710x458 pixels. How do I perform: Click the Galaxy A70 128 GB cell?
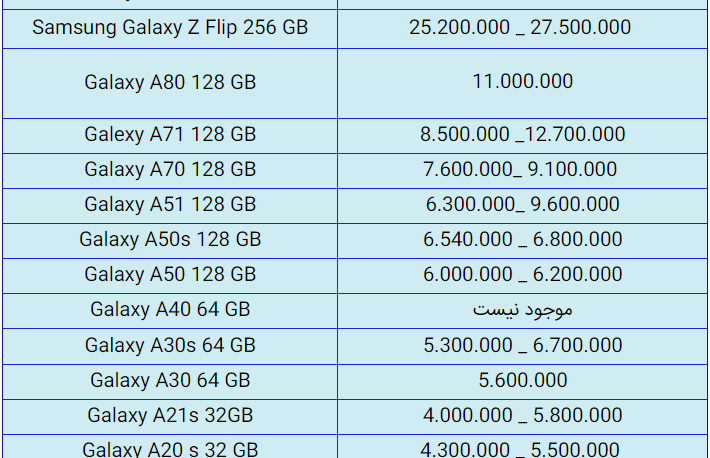click(x=170, y=169)
